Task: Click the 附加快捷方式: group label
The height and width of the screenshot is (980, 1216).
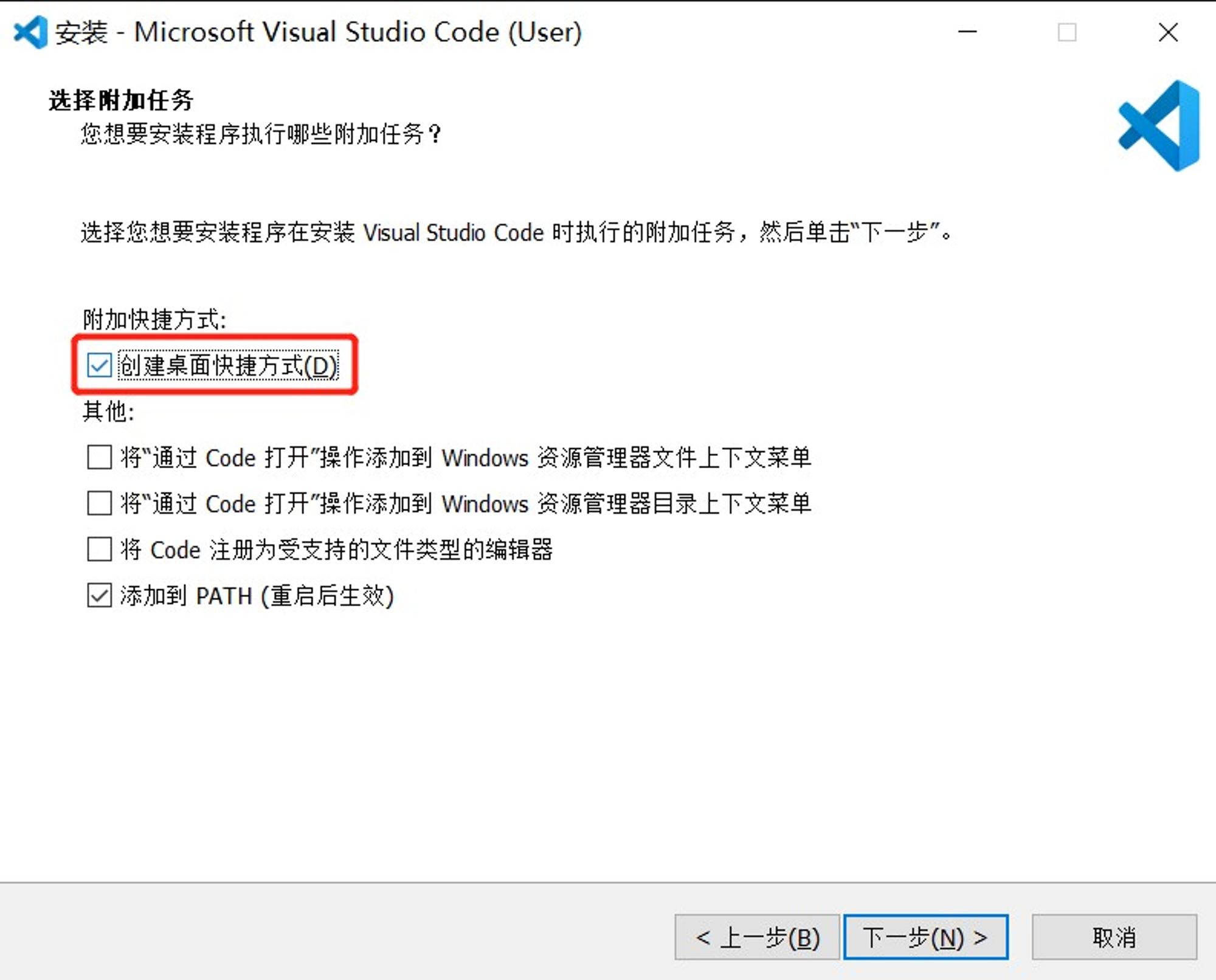Action: point(154,319)
